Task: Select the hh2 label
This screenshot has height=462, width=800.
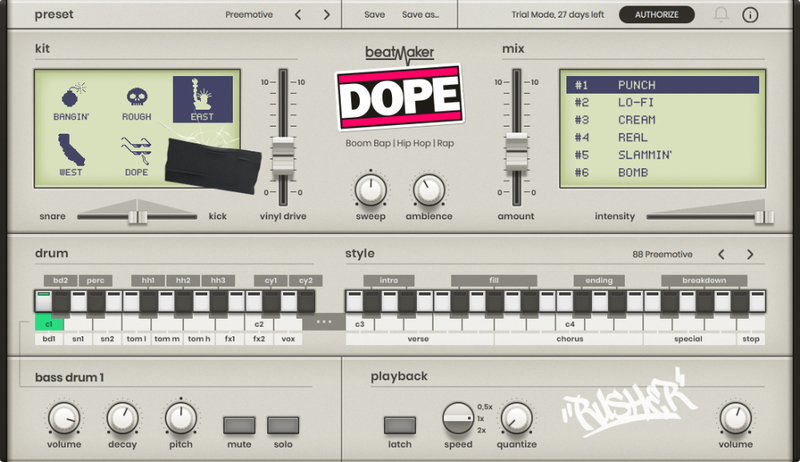Action: coord(183,280)
